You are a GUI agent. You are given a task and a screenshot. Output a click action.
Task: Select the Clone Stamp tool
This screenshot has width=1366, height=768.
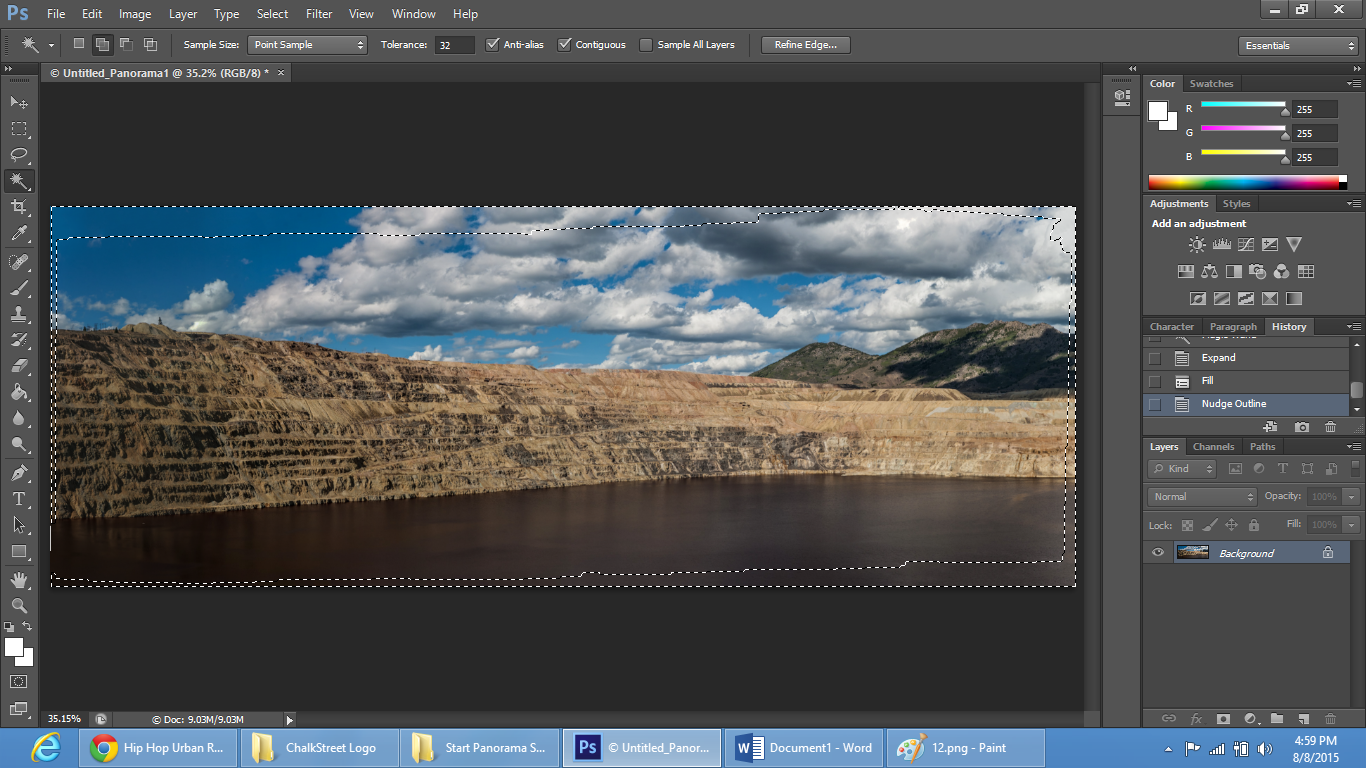(19, 314)
